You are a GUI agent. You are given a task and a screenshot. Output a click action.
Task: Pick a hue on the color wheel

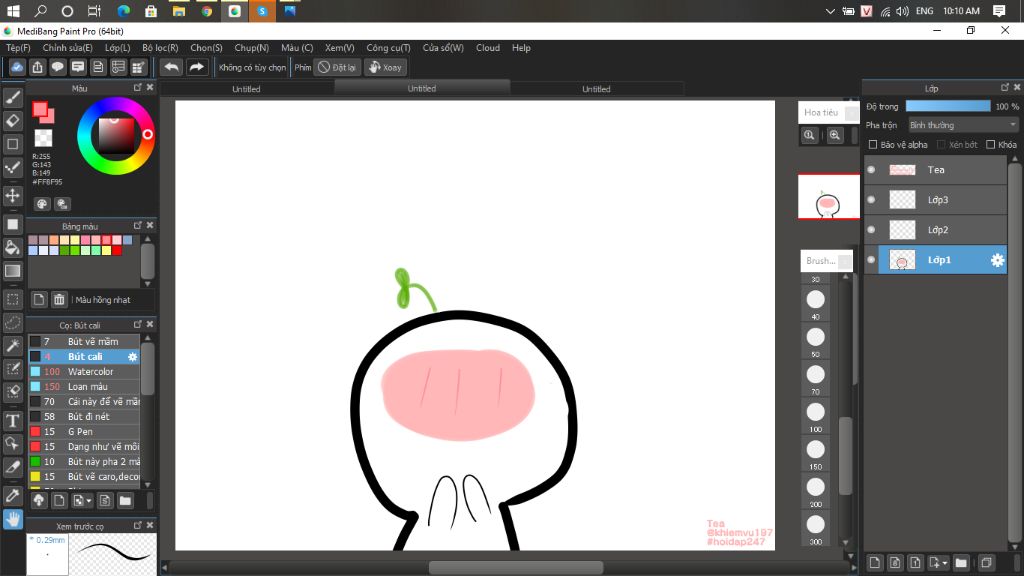pos(116,136)
